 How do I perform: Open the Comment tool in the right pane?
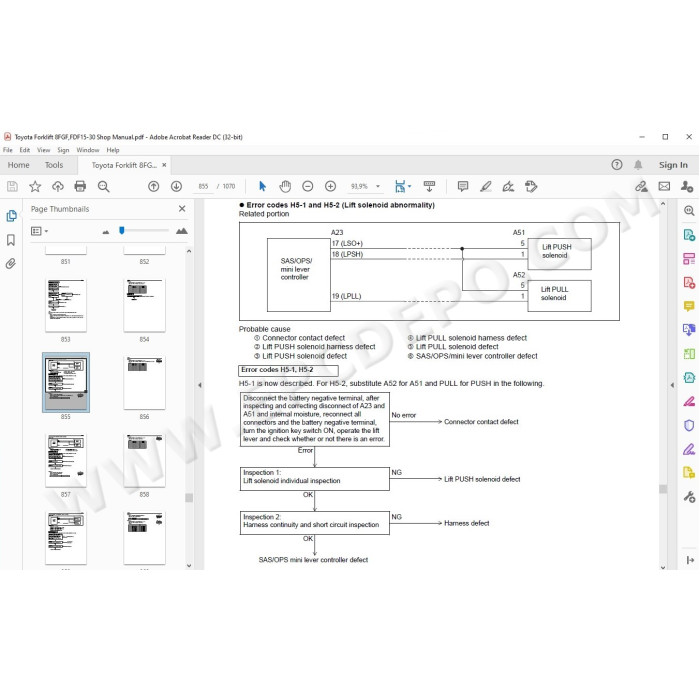click(689, 306)
